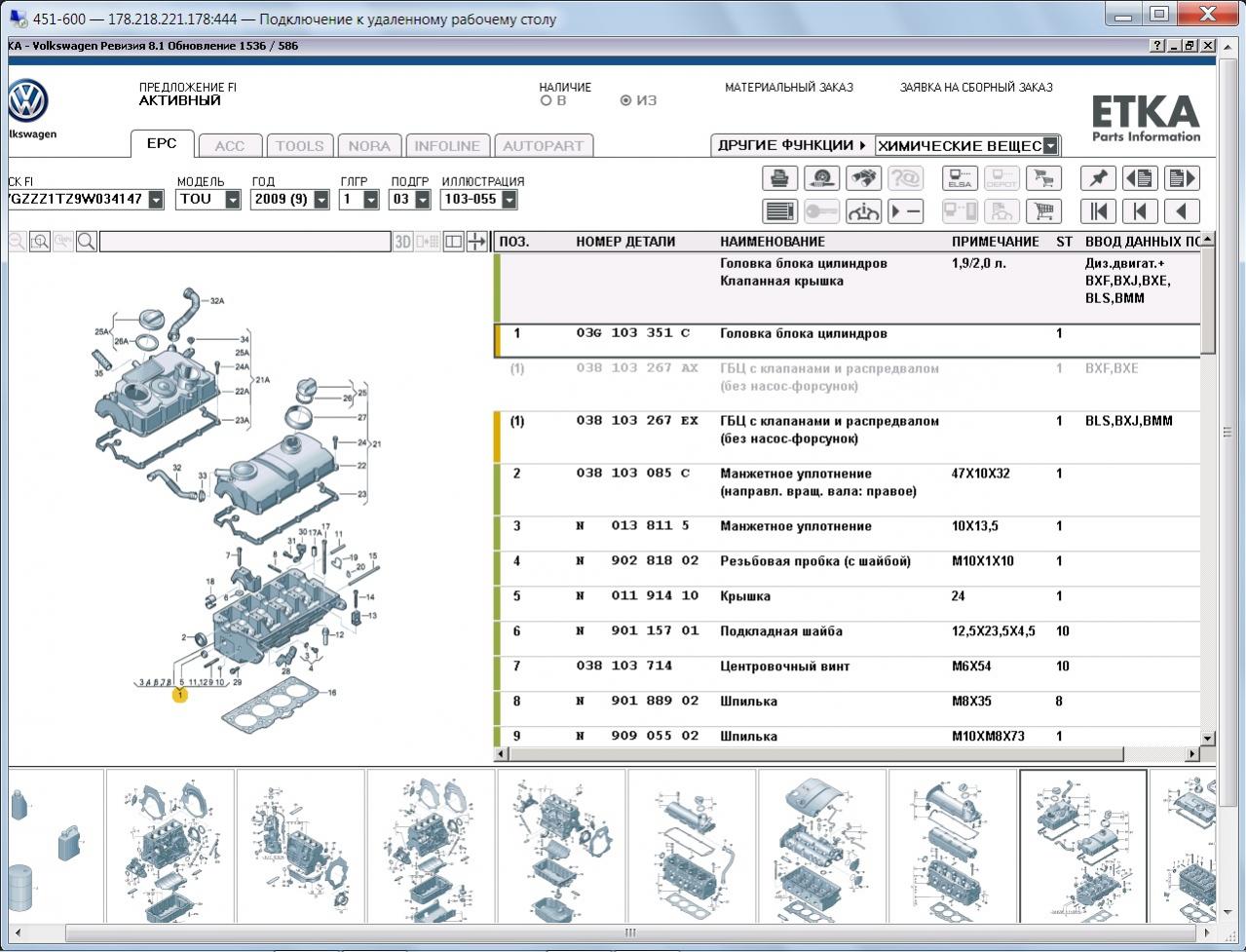
Task: Open the parts list view icon
Action: [779, 211]
